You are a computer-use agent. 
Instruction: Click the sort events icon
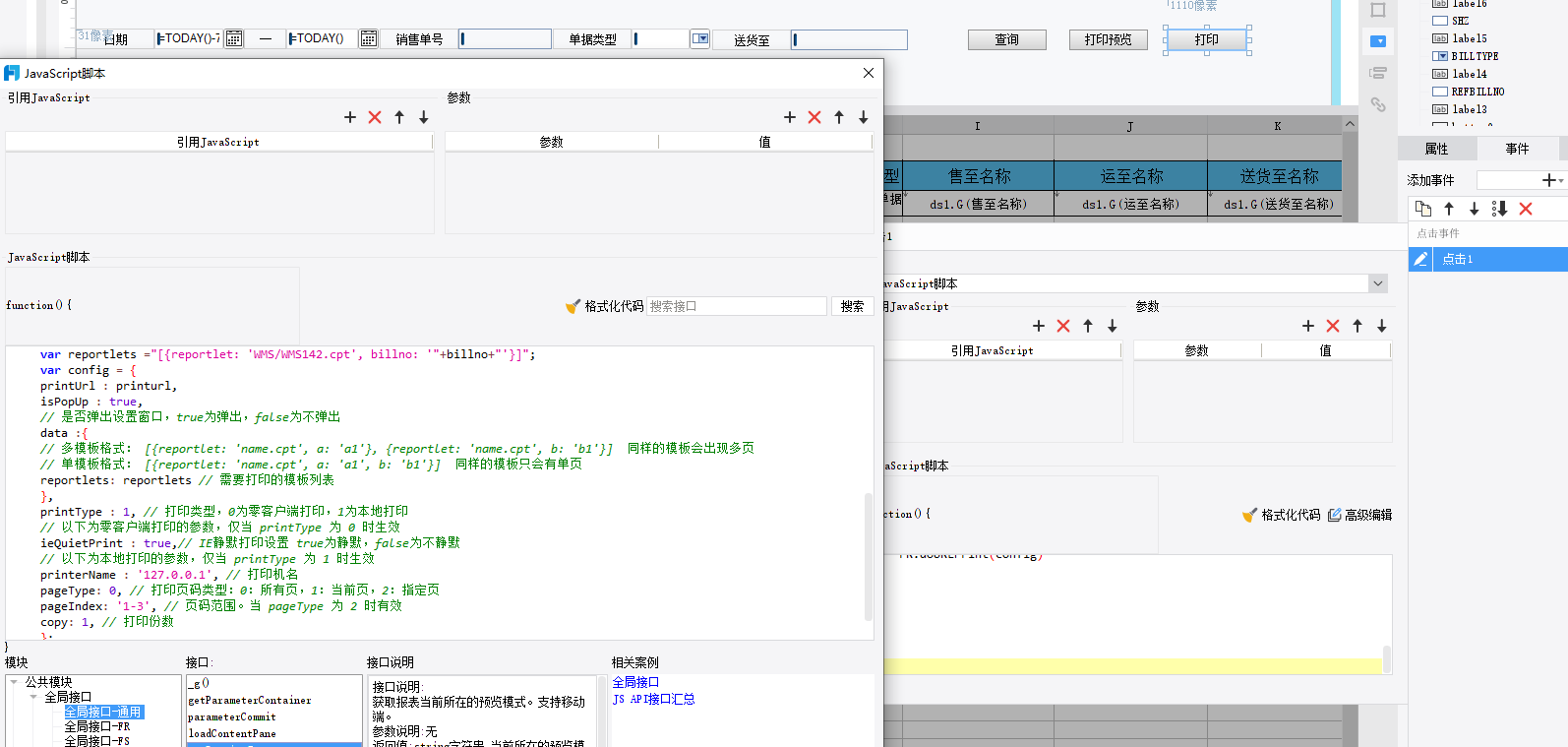(1499, 209)
